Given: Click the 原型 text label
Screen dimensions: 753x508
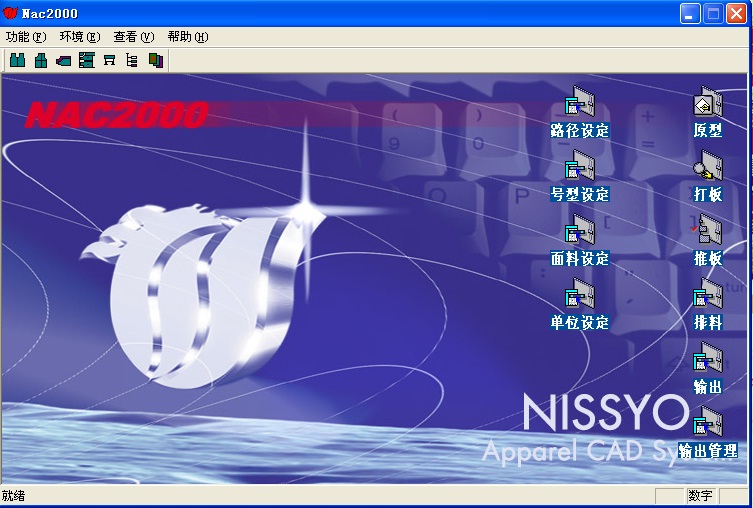Looking at the screenshot, I should coord(708,131).
